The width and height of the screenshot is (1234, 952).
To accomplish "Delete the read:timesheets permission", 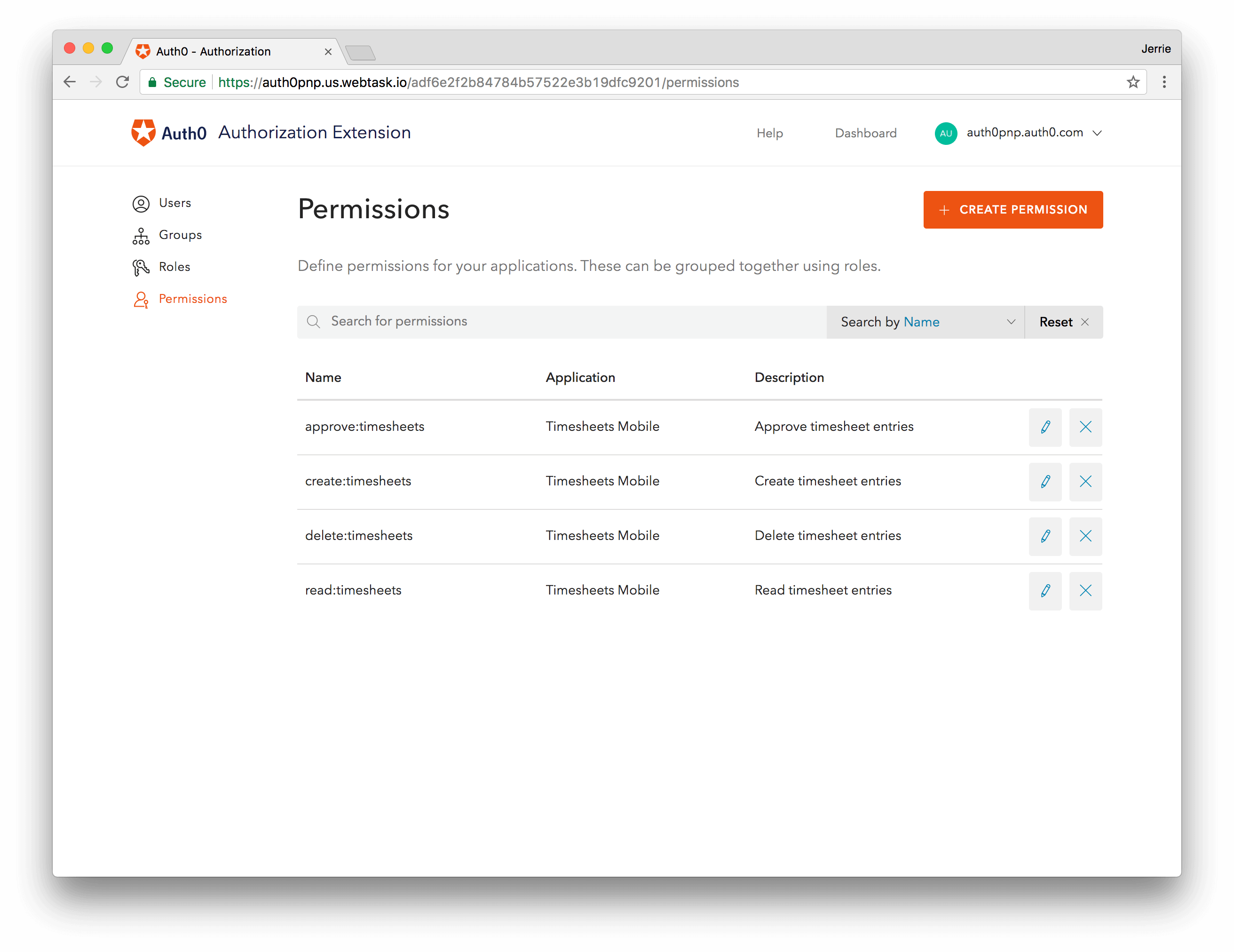I will [x=1085, y=591].
